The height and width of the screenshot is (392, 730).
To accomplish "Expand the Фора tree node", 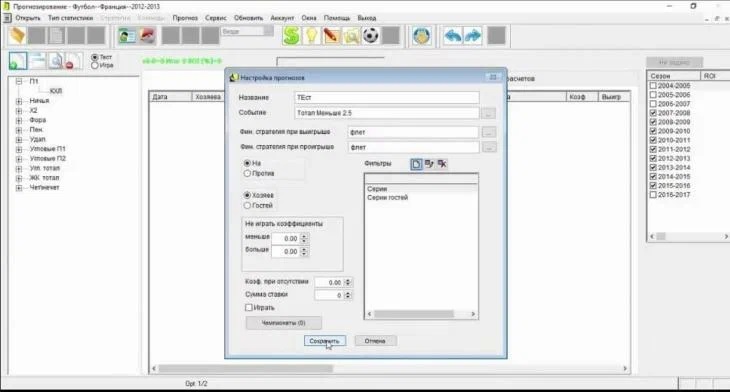I will 19,121.
